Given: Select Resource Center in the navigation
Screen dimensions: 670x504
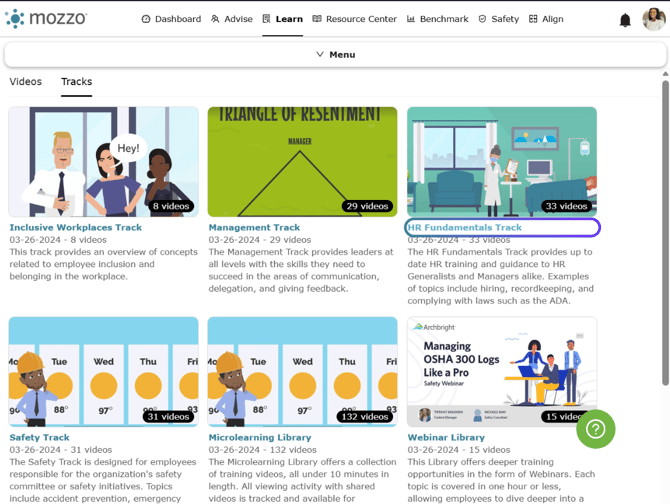Looking at the screenshot, I should [355, 19].
